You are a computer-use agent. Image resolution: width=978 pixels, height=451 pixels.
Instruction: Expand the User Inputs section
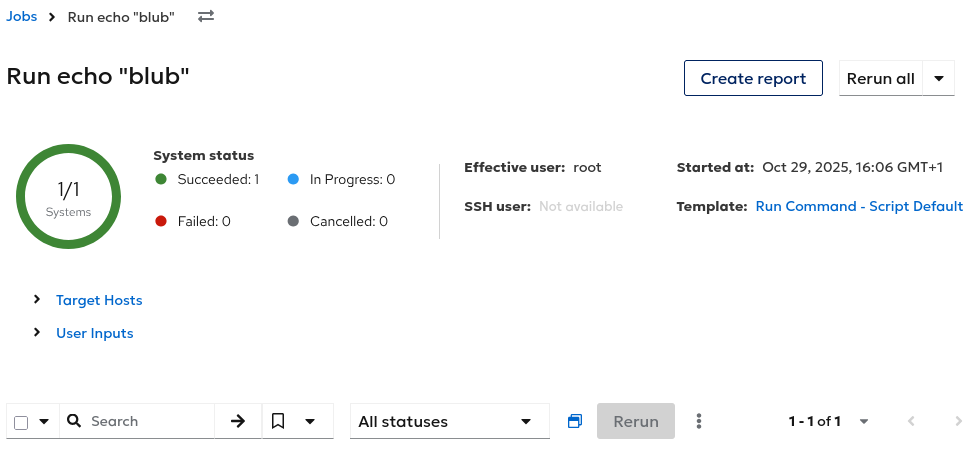pos(37,333)
